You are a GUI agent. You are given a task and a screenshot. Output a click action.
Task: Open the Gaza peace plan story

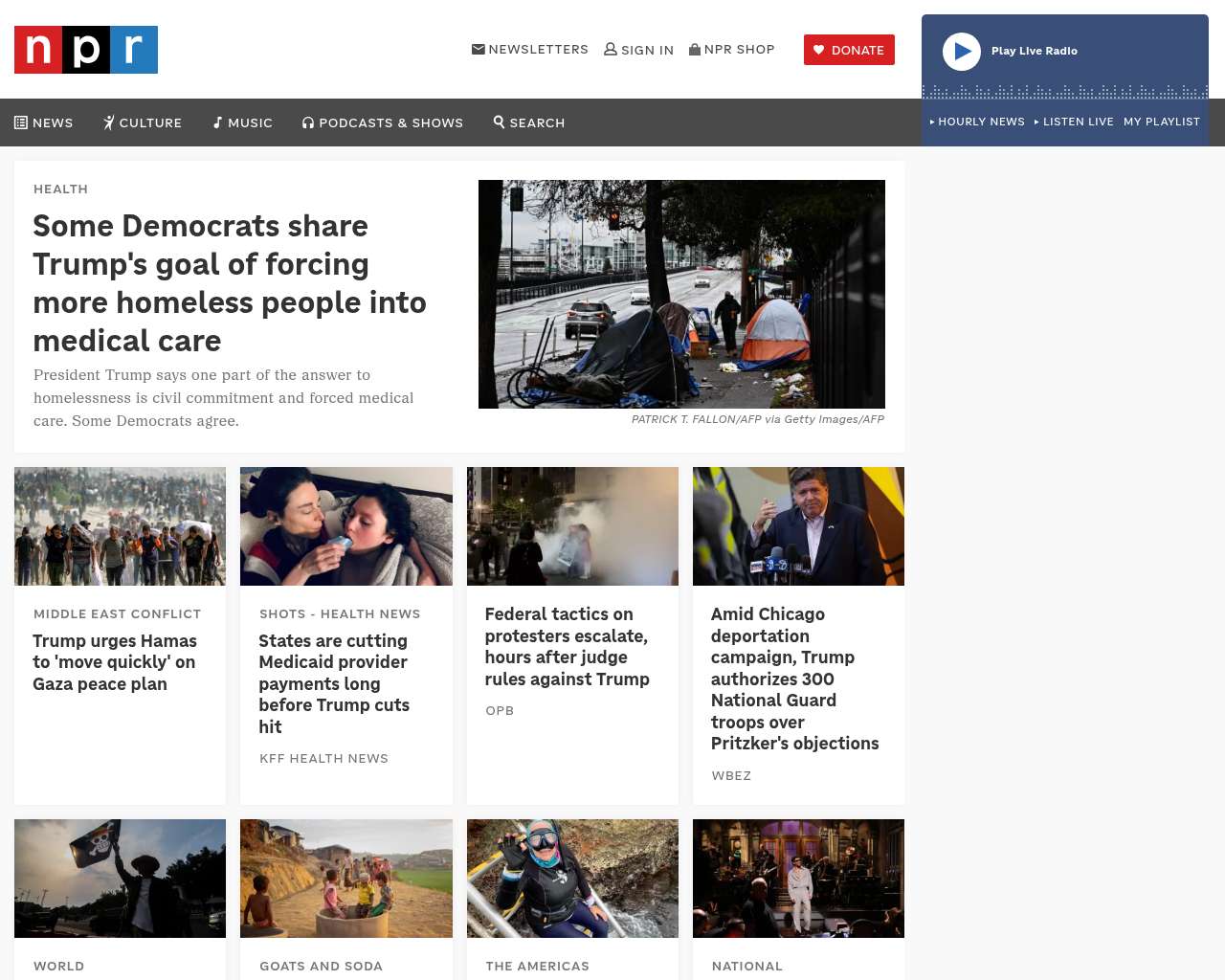[115, 662]
